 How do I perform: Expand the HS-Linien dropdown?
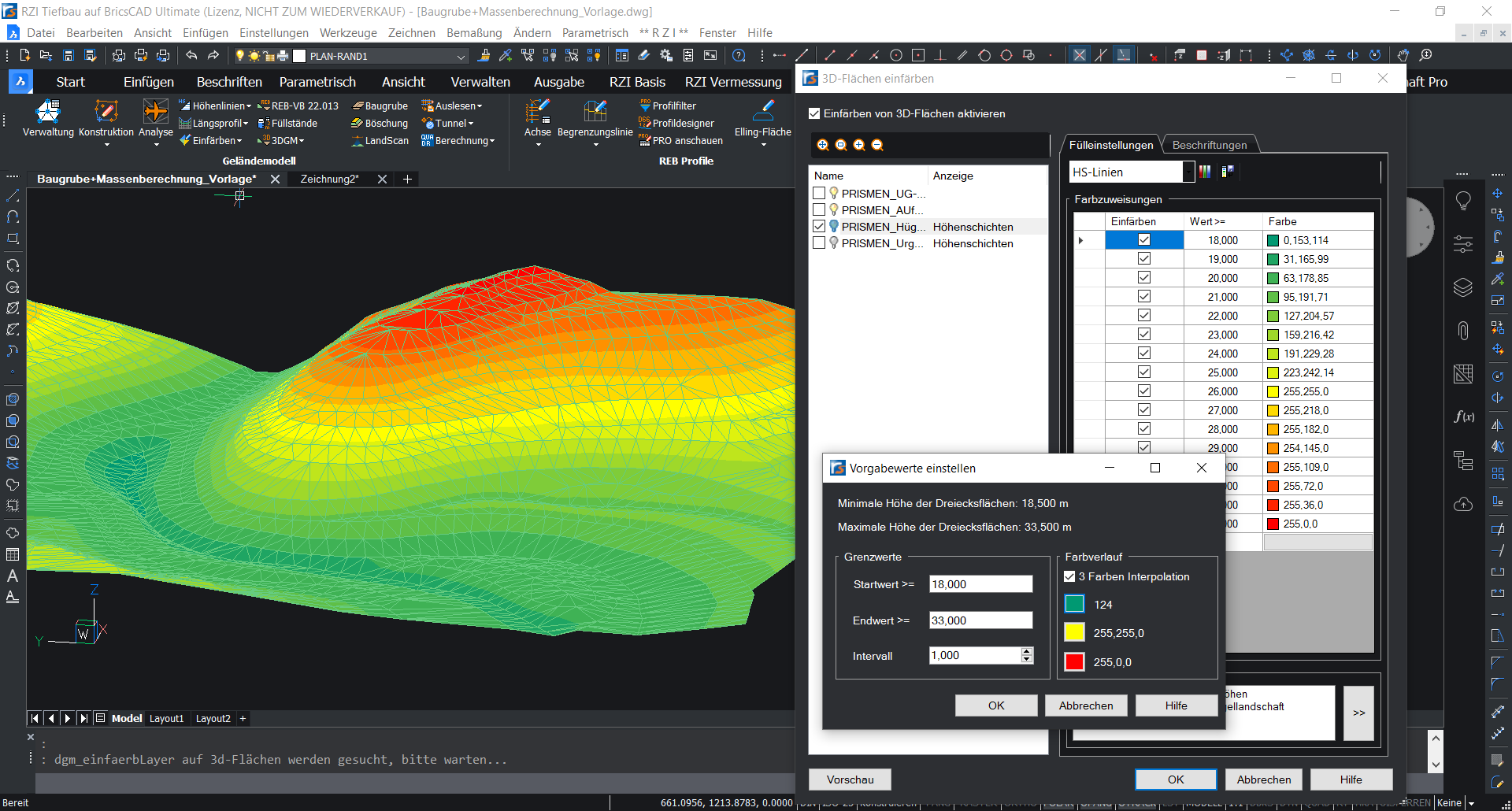pyautogui.click(x=1188, y=172)
